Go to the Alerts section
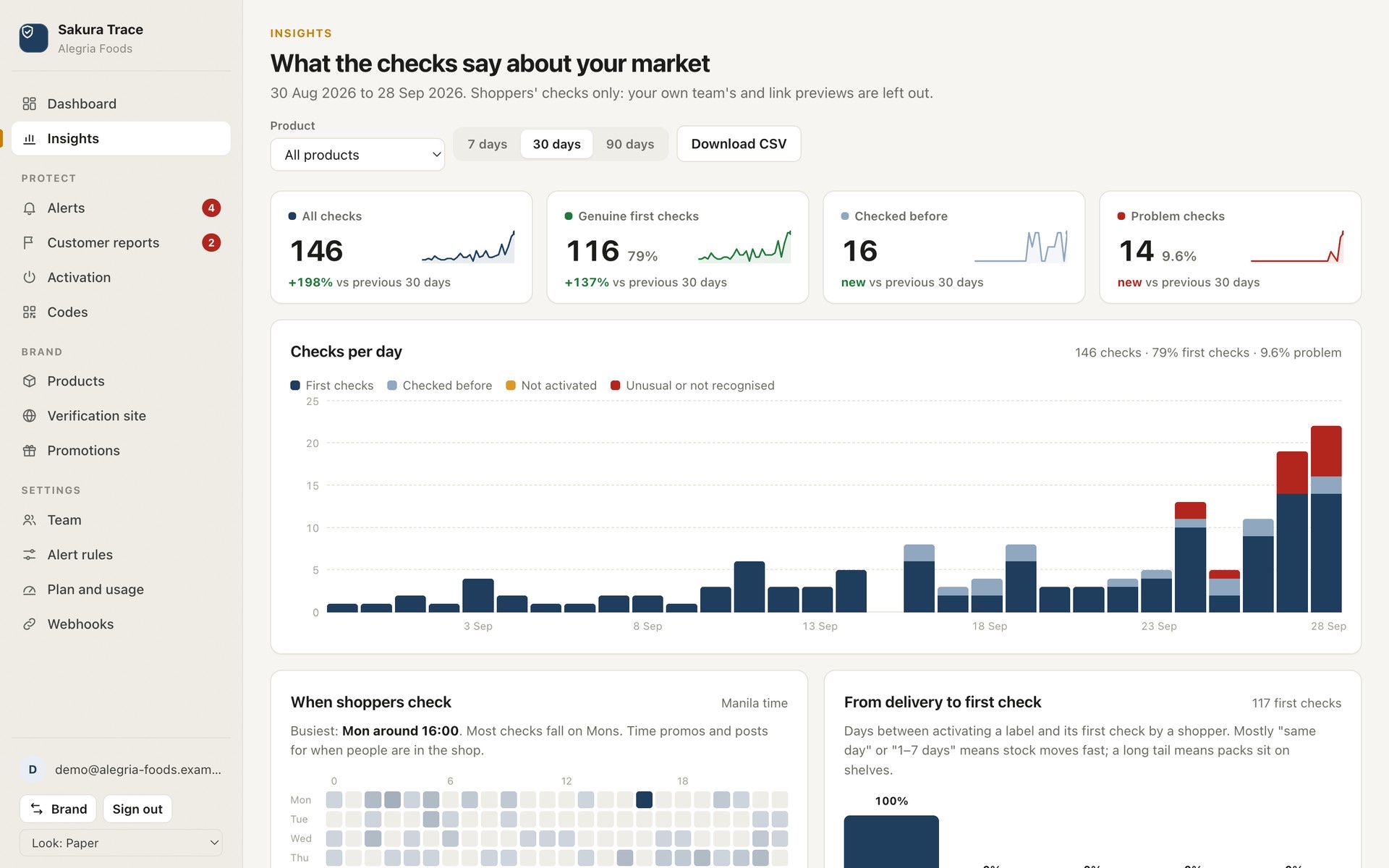This screenshot has width=1389, height=868. point(121,208)
